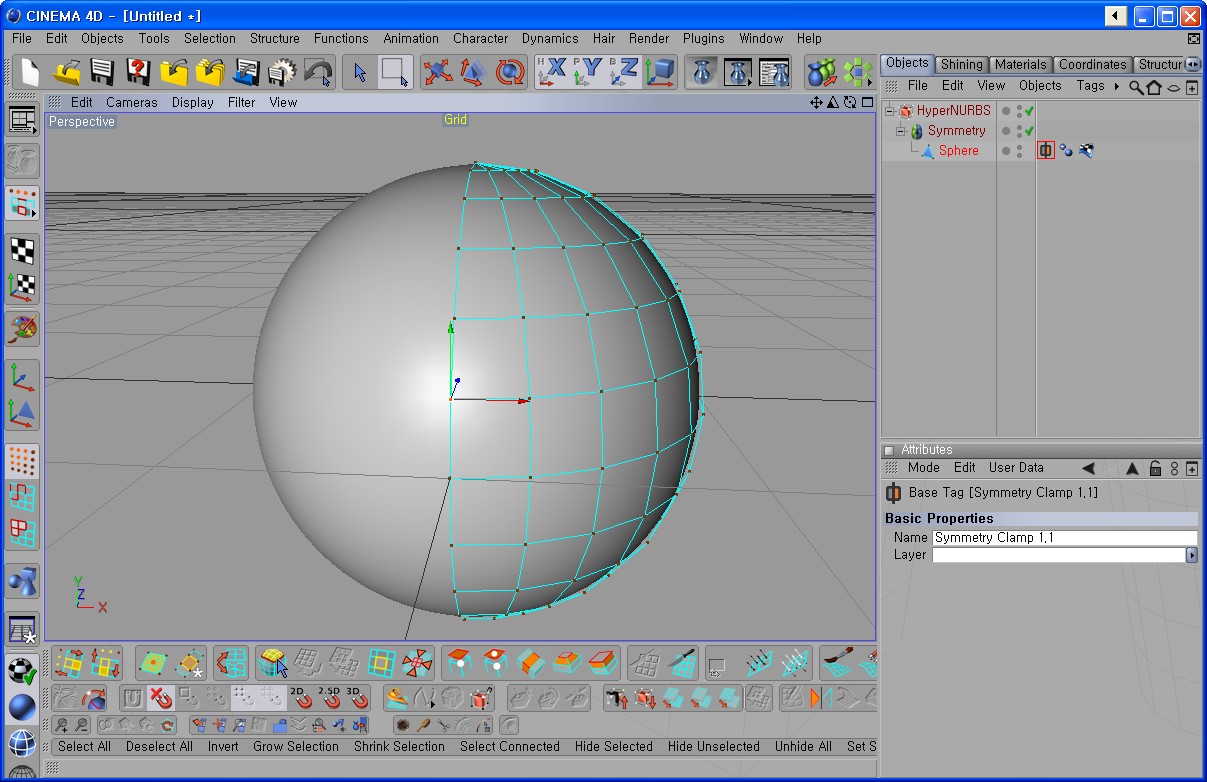Click the Iron tool icon
The height and width of the screenshot is (782, 1207).
tap(397, 698)
